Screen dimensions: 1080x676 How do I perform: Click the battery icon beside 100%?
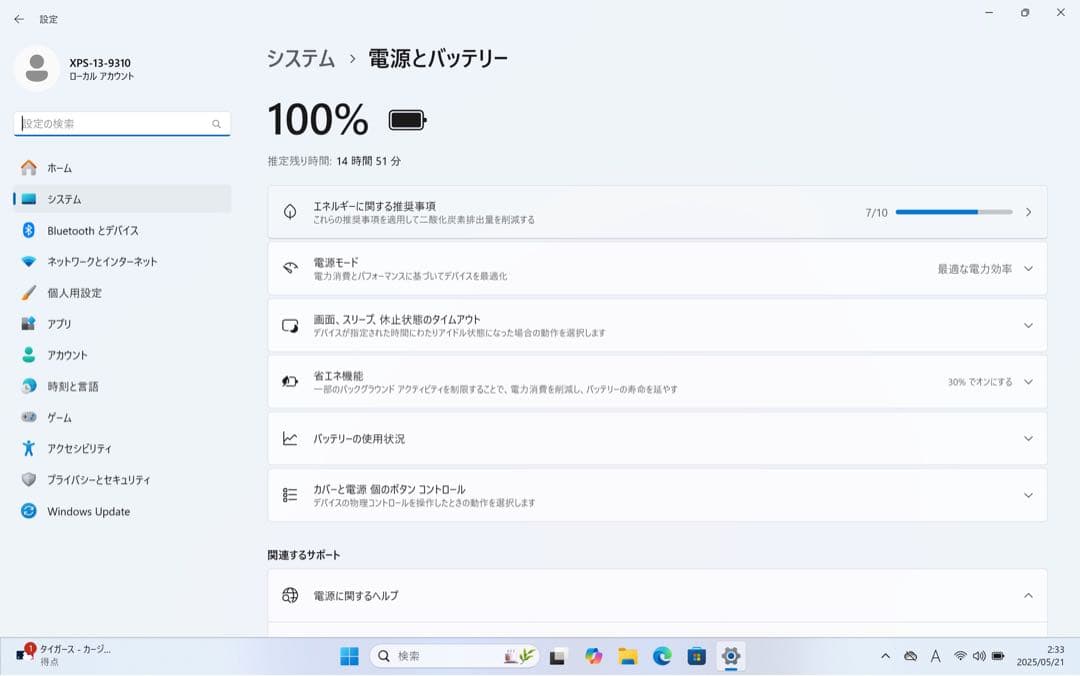[406, 119]
